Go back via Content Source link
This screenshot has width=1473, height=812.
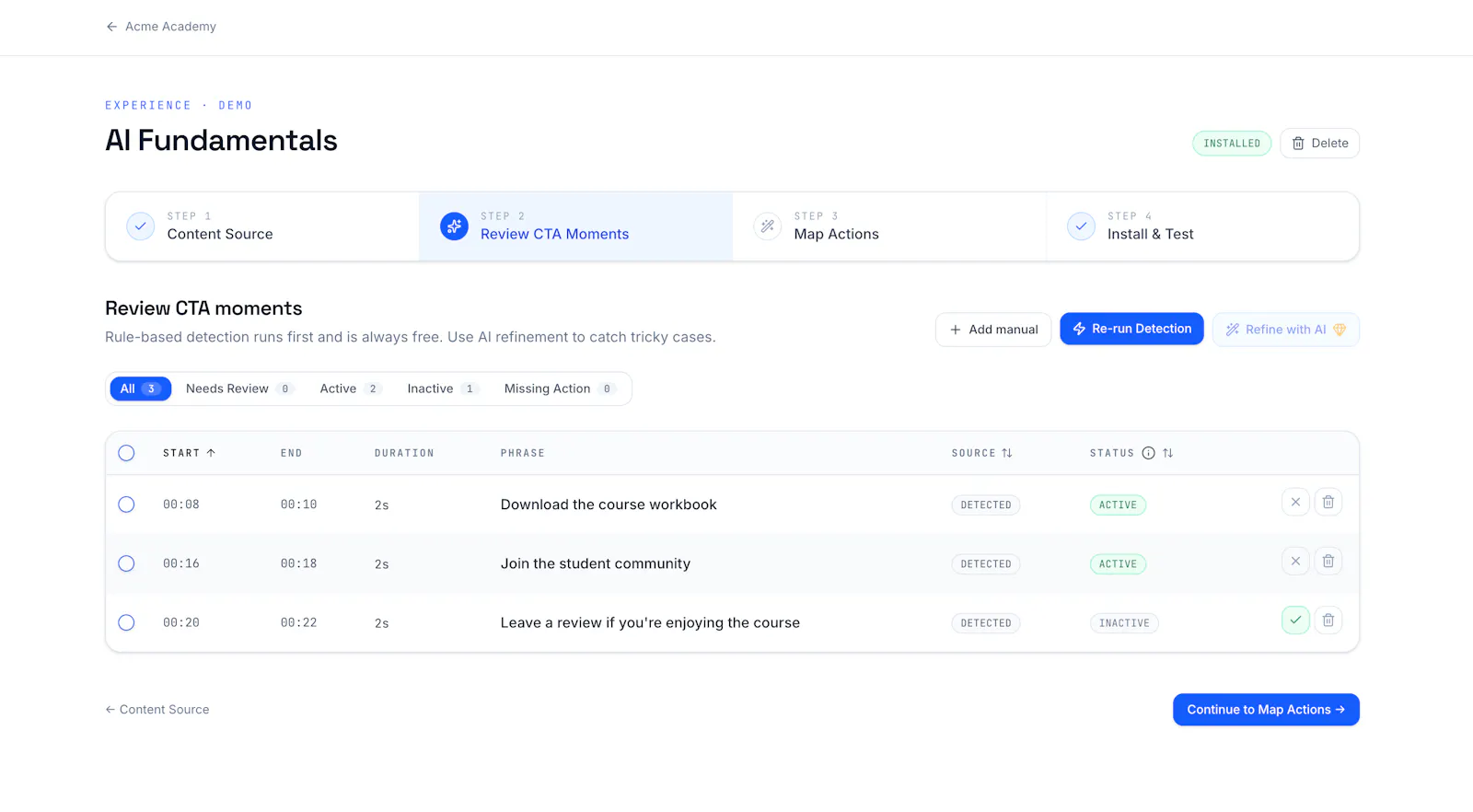(157, 710)
